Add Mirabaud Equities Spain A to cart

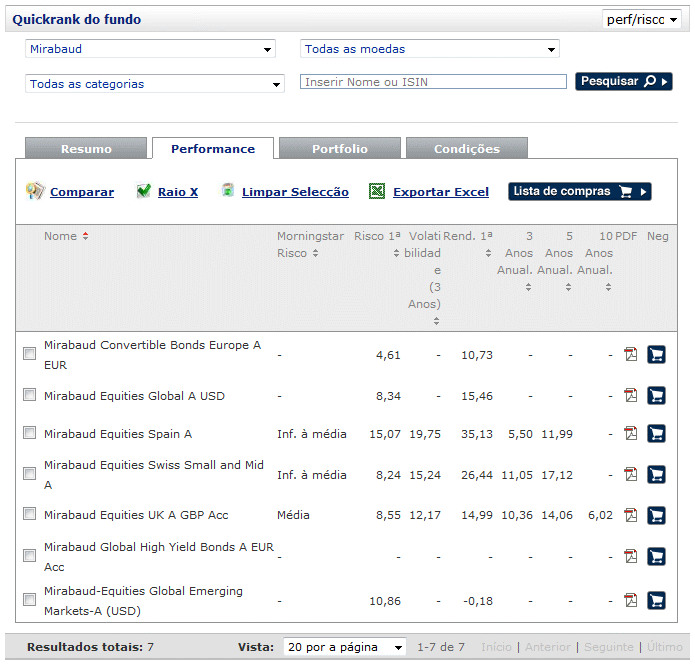tap(656, 433)
